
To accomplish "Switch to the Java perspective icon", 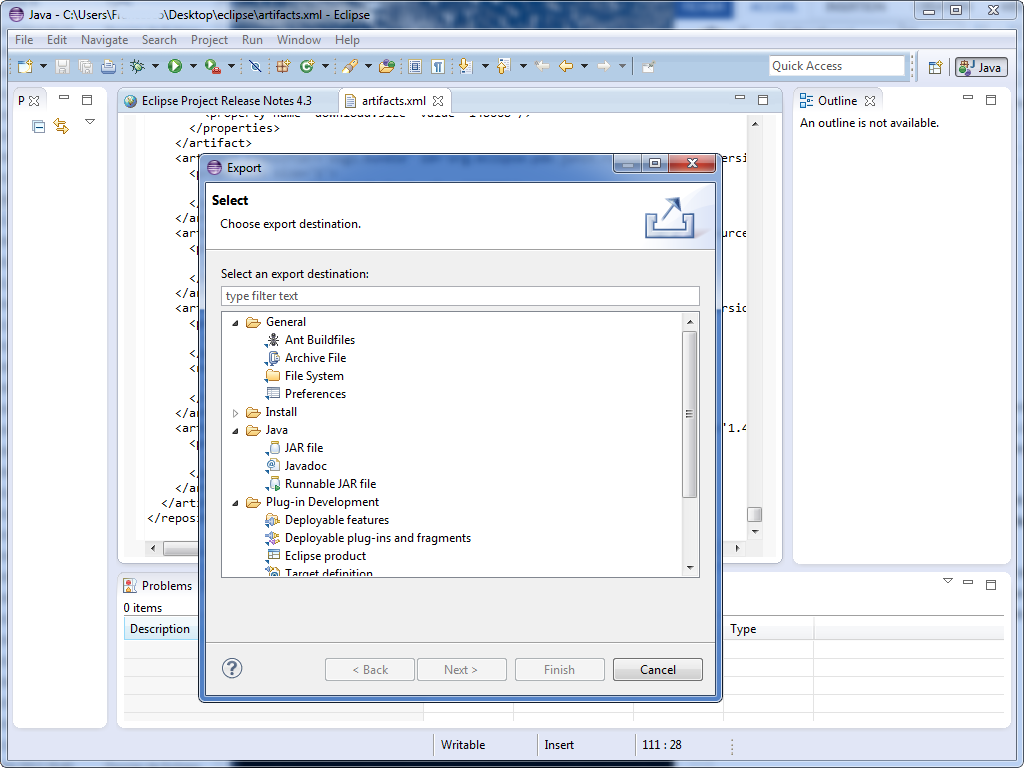I will [x=981, y=67].
